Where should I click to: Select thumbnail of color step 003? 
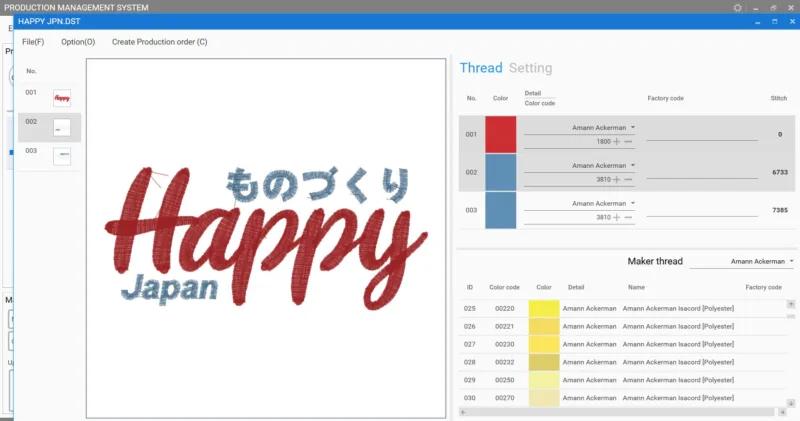pyautogui.click(x=62, y=156)
